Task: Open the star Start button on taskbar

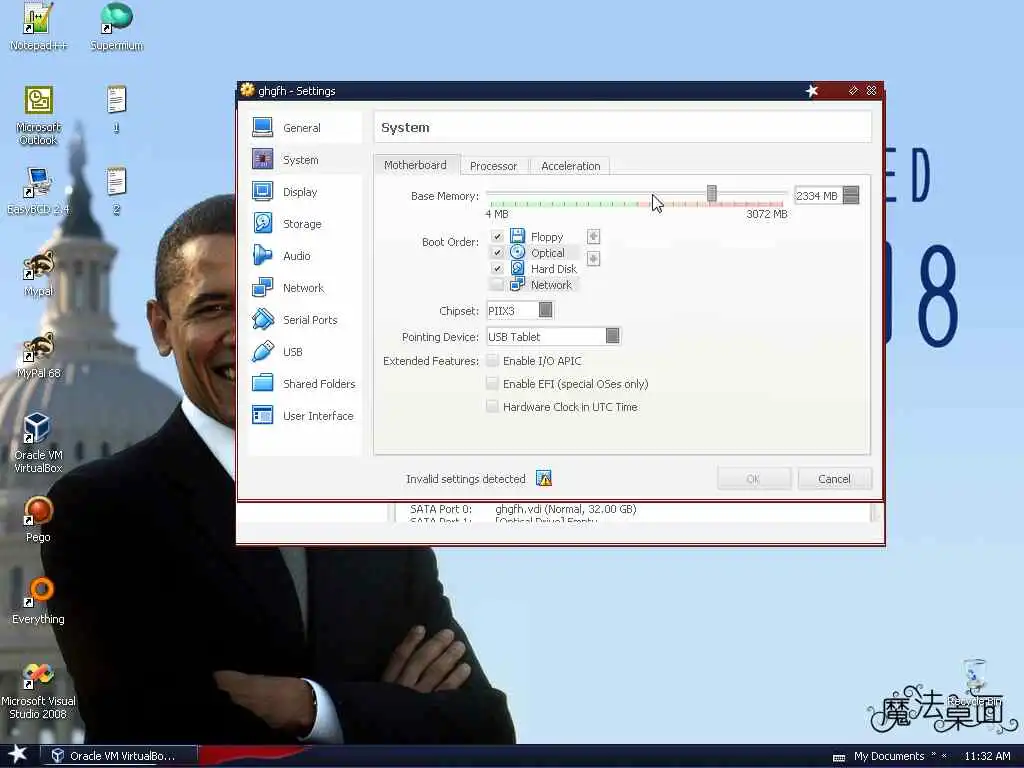Action: 18,754
